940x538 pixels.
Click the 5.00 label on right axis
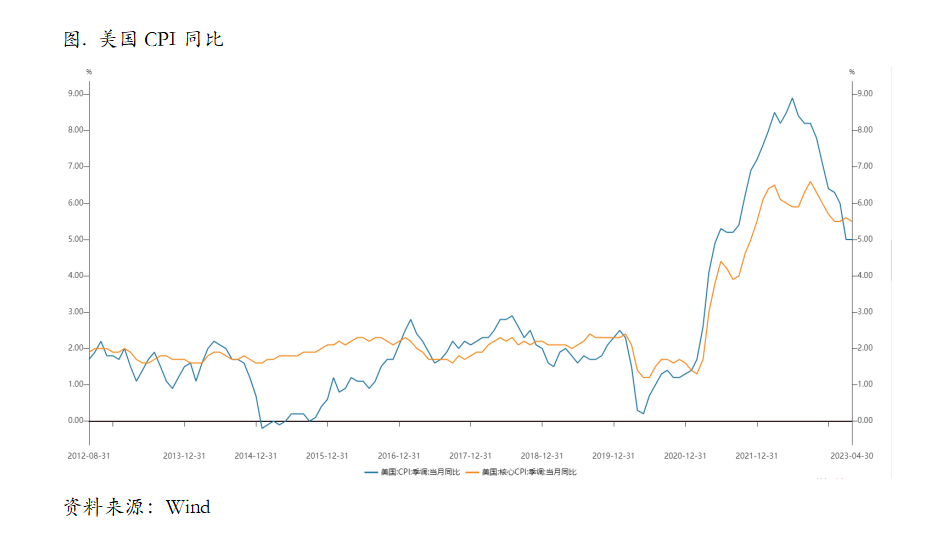(x=865, y=239)
